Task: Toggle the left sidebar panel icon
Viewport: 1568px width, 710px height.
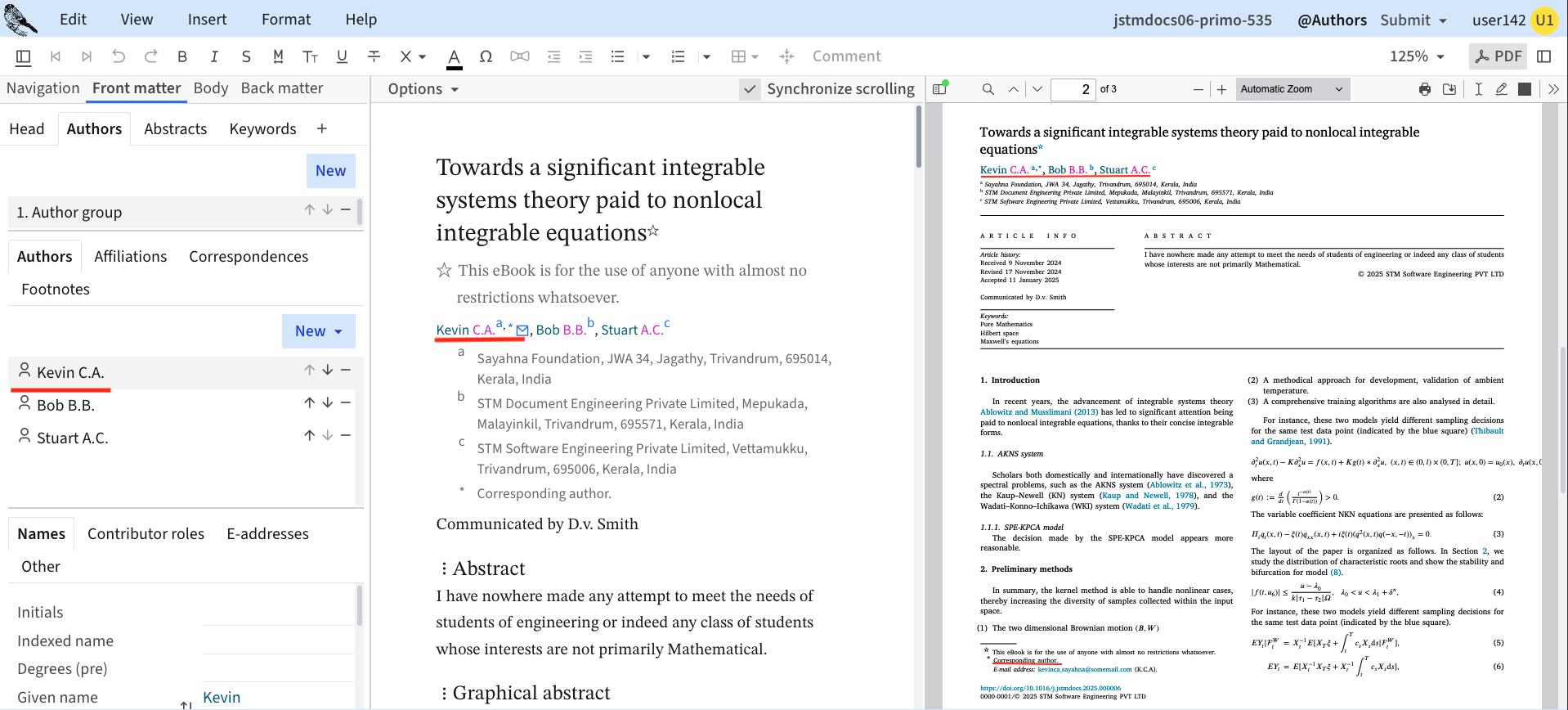Action: coord(24,56)
